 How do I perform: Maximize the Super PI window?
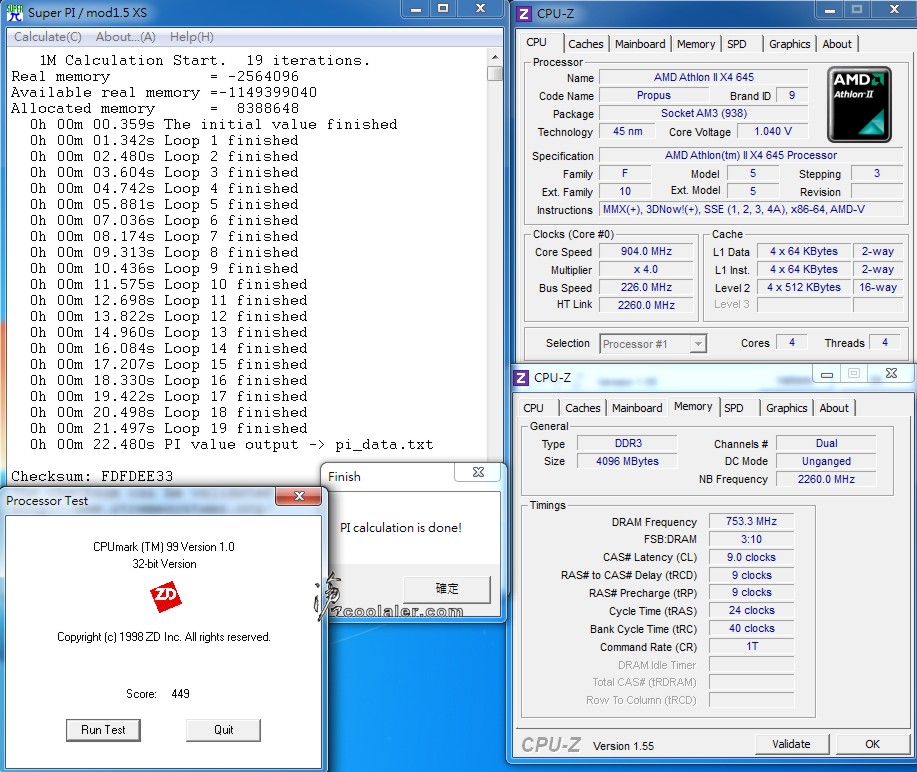[443, 9]
